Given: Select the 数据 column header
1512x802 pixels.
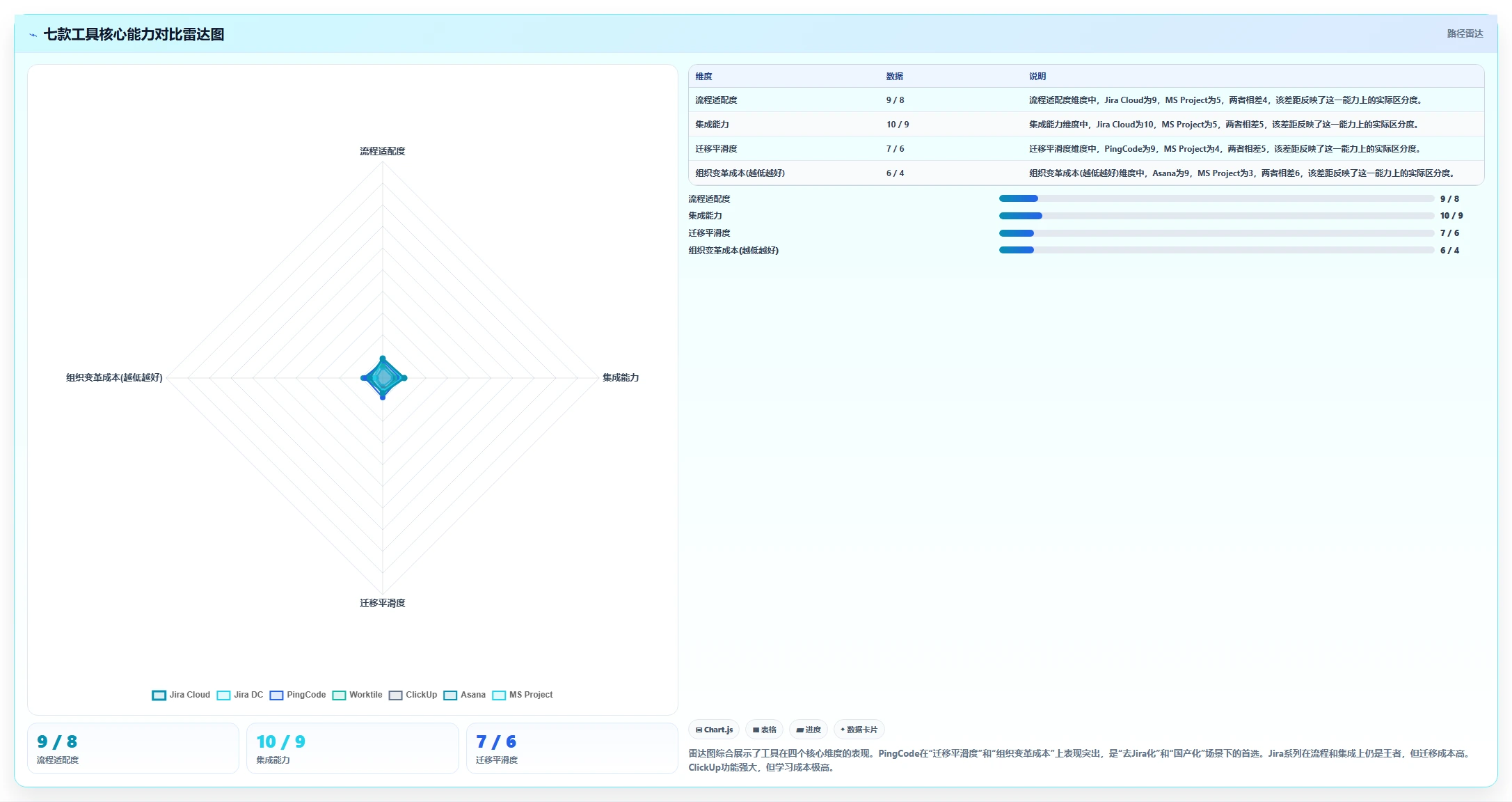Looking at the screenshot, I should click(894, 77).
